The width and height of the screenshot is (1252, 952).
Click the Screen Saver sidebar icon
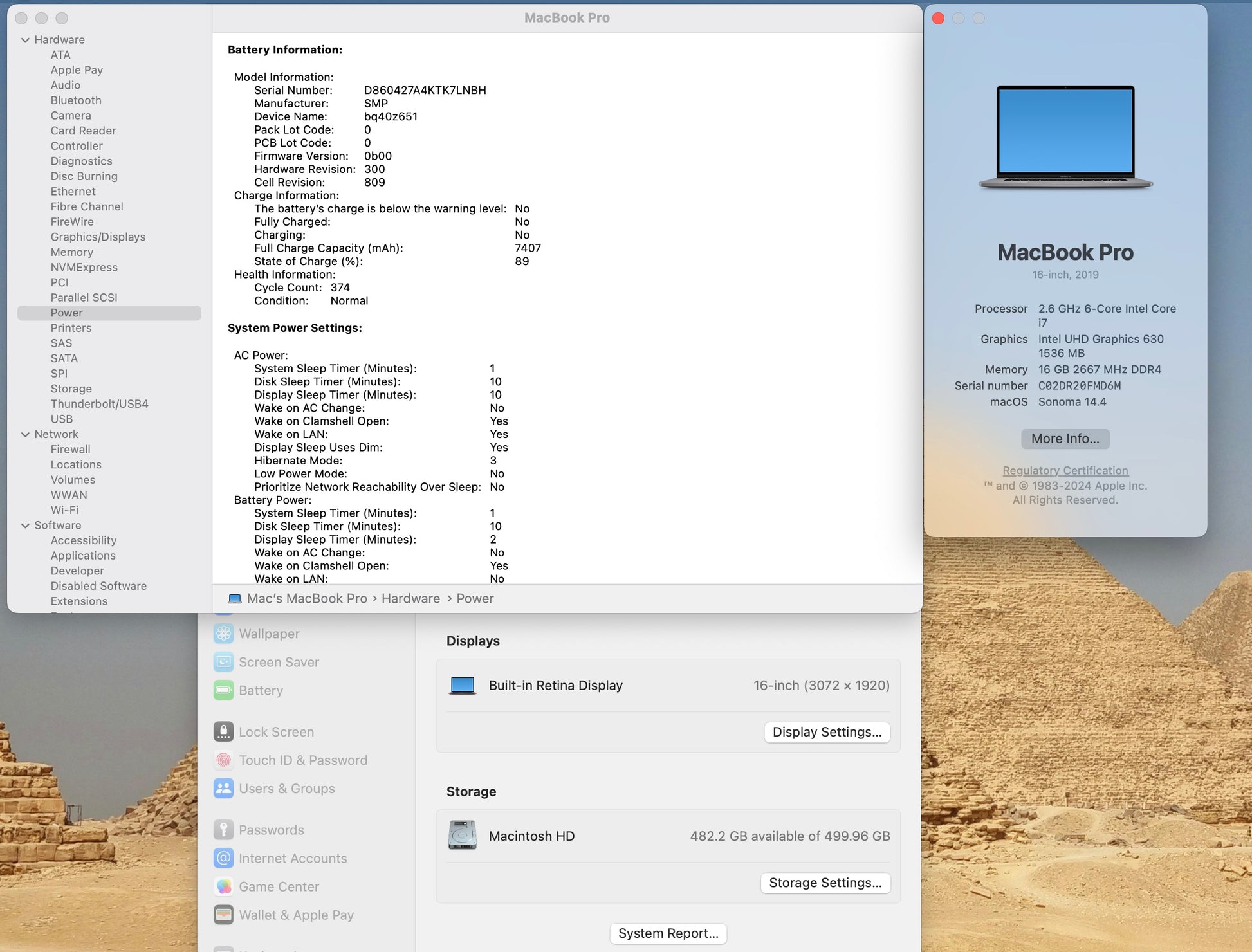click(223, 662)
